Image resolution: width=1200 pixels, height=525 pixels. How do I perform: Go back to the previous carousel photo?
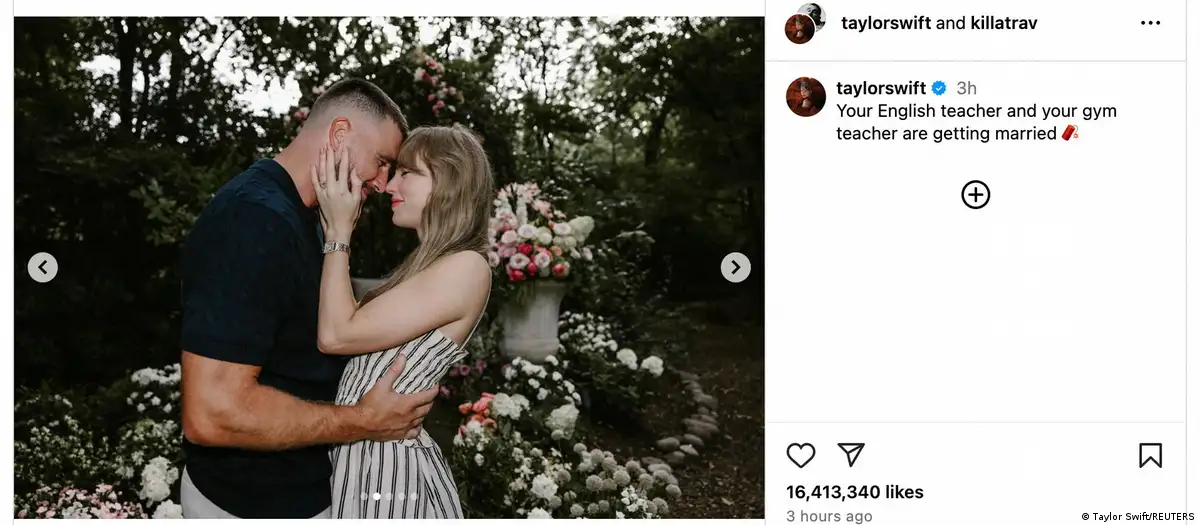click(x=43, y=267)
